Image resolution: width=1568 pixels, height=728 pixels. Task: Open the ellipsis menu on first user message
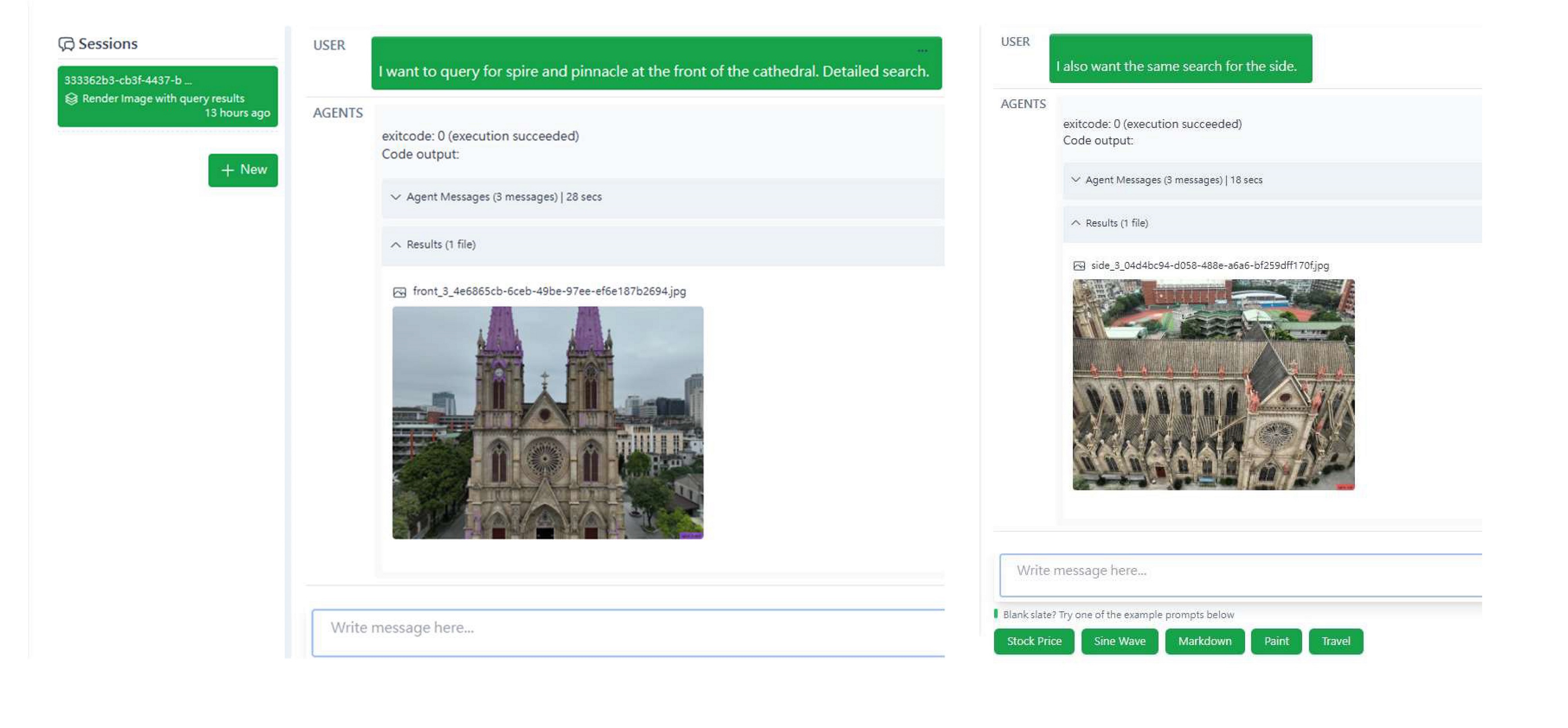(922, 51)
